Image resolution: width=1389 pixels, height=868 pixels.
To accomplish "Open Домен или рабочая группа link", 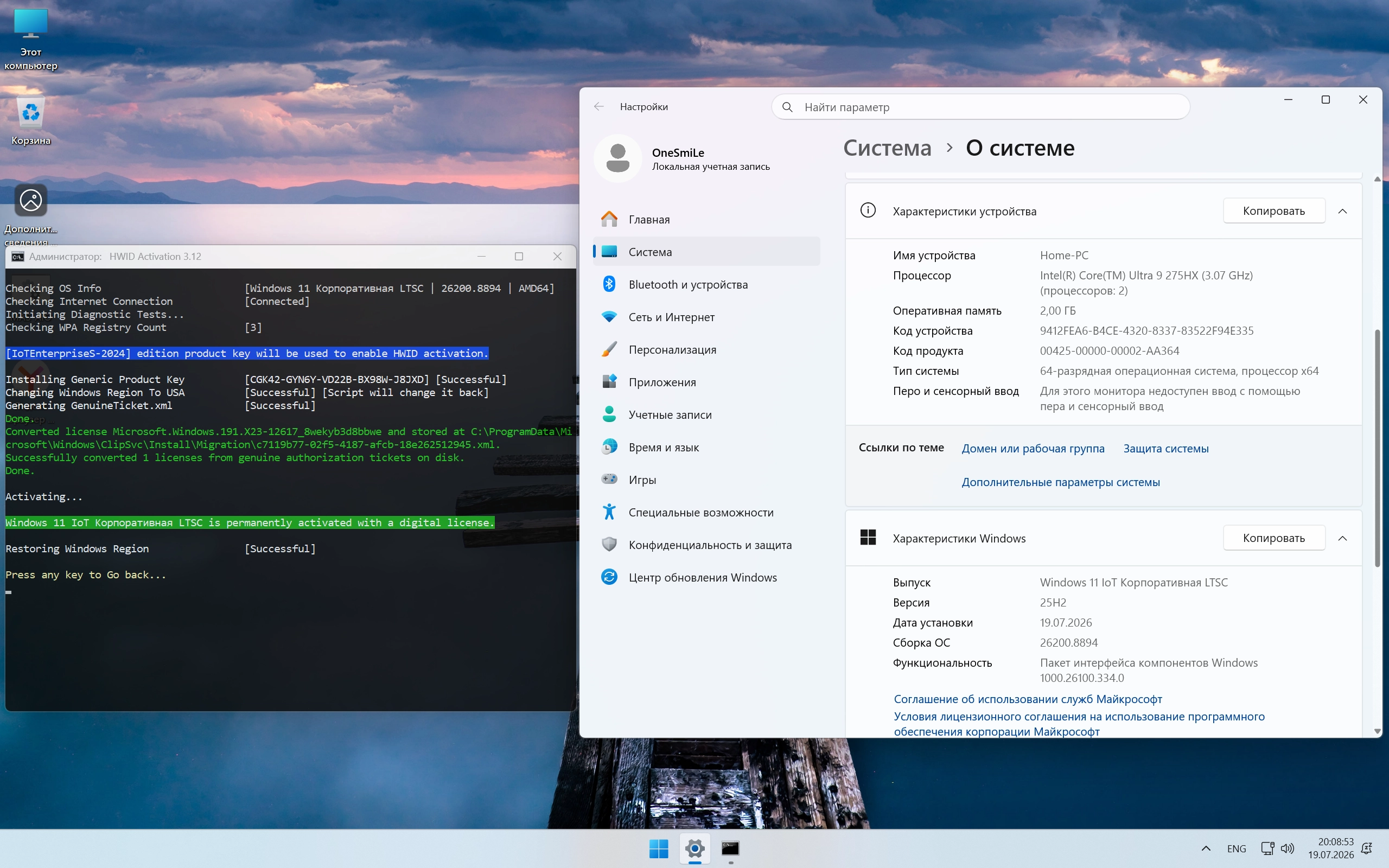I will point(1033,448).
